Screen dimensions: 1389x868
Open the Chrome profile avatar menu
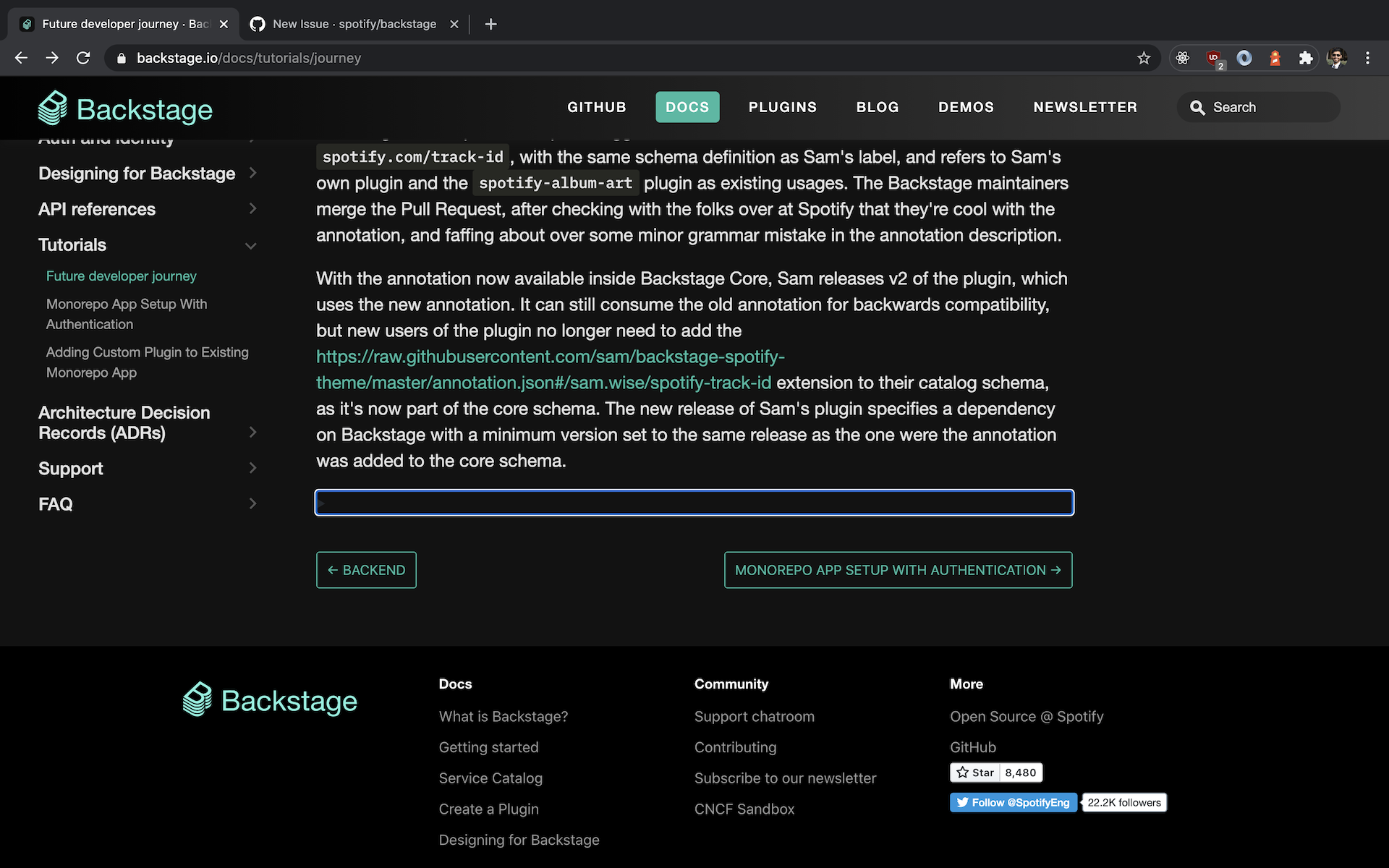pos(1338,58)
